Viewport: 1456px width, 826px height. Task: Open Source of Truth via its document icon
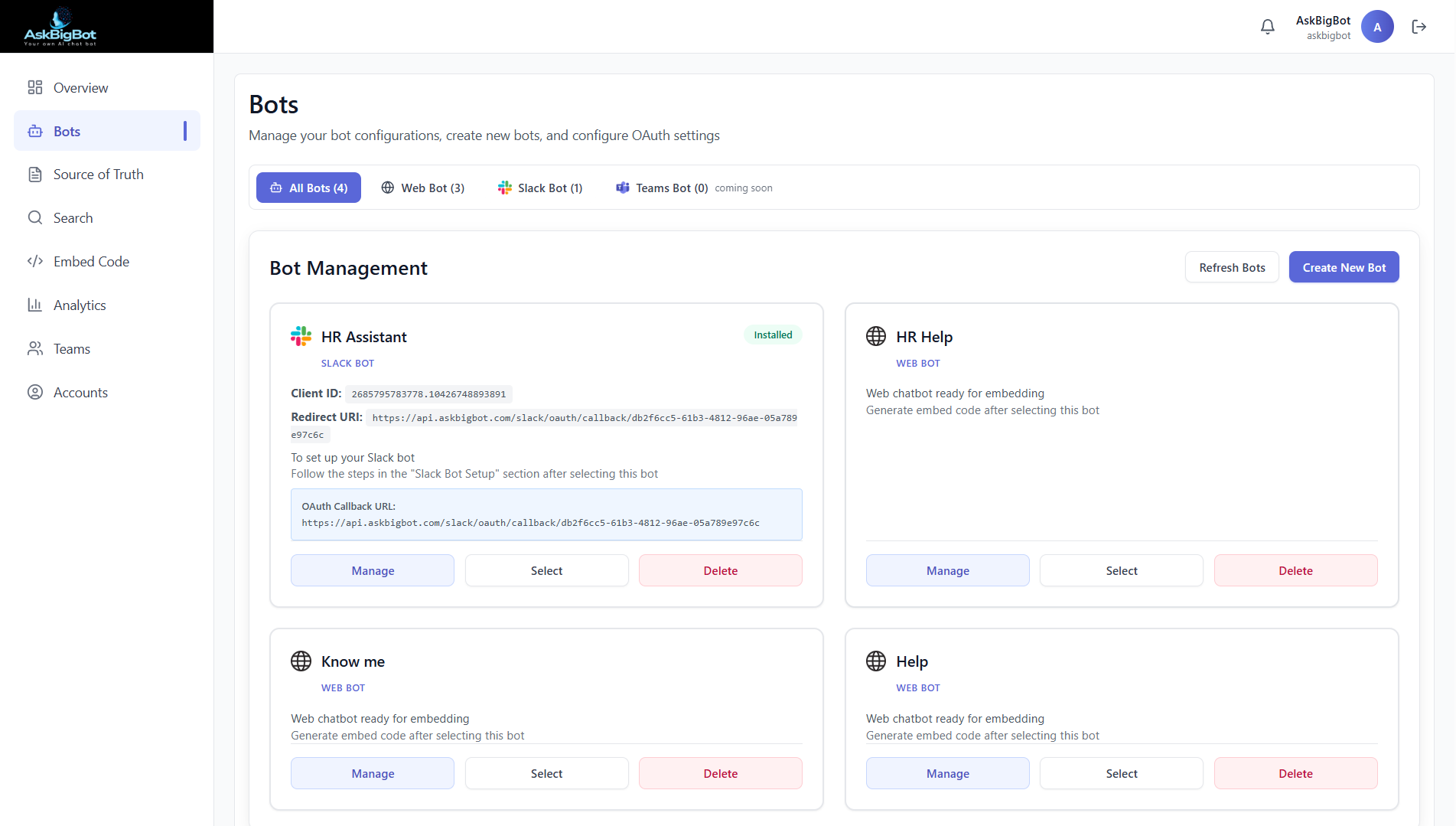pyautogui.click(x=35, y=174)
